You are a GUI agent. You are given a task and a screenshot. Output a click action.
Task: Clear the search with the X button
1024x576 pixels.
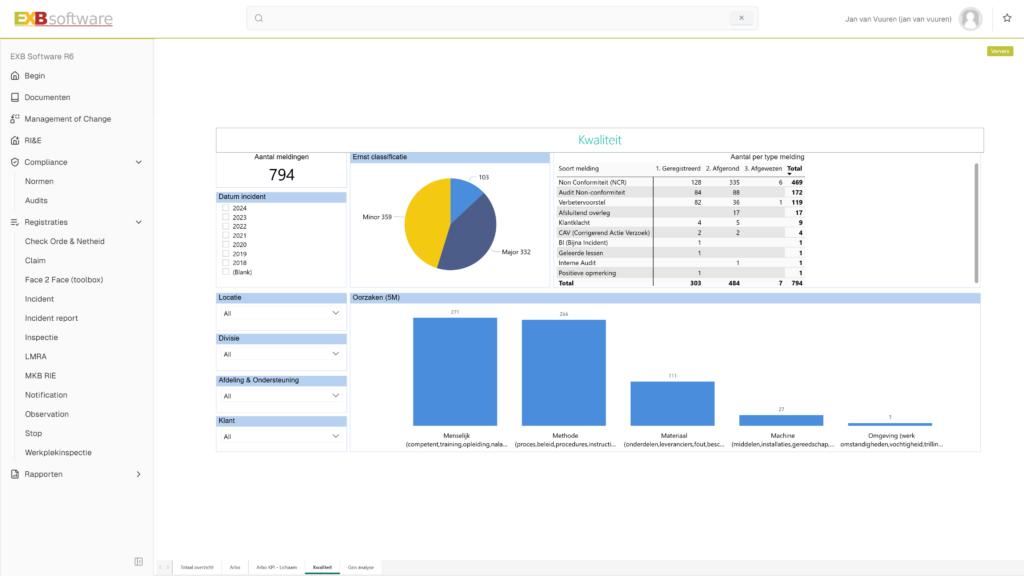pyautogui.click(x=741, y=18)
